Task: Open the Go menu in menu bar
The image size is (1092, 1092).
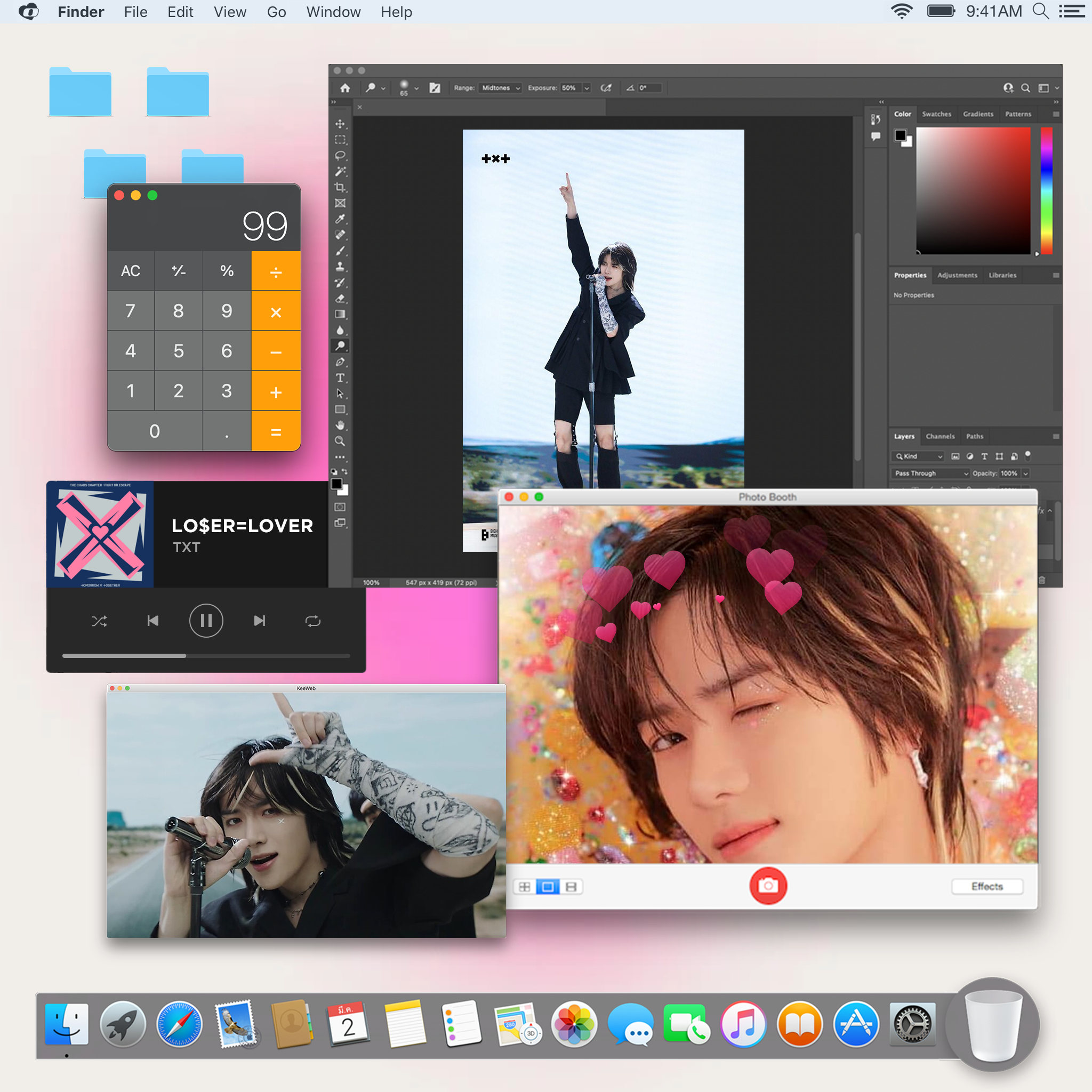Action: click(x=276, y=12)
